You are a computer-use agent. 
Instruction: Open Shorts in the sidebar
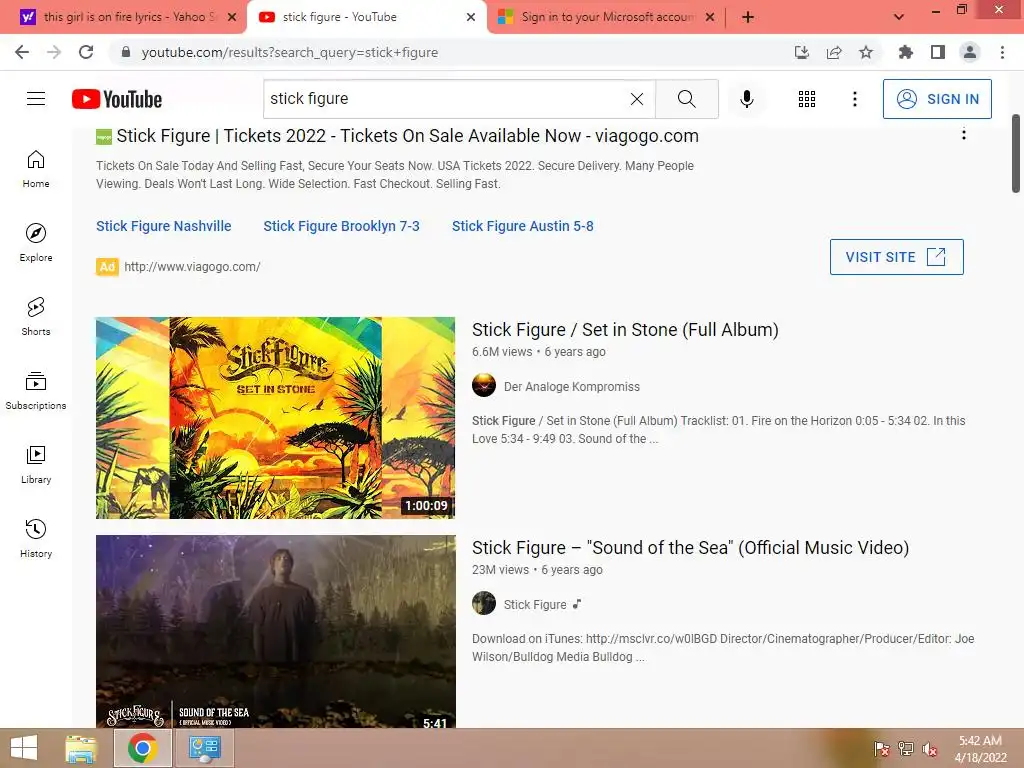[x=36, y=316]
